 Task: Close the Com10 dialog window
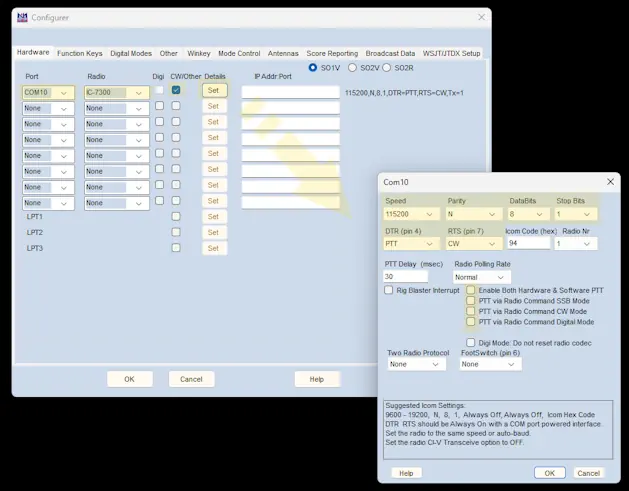click(x=610, y=182)
